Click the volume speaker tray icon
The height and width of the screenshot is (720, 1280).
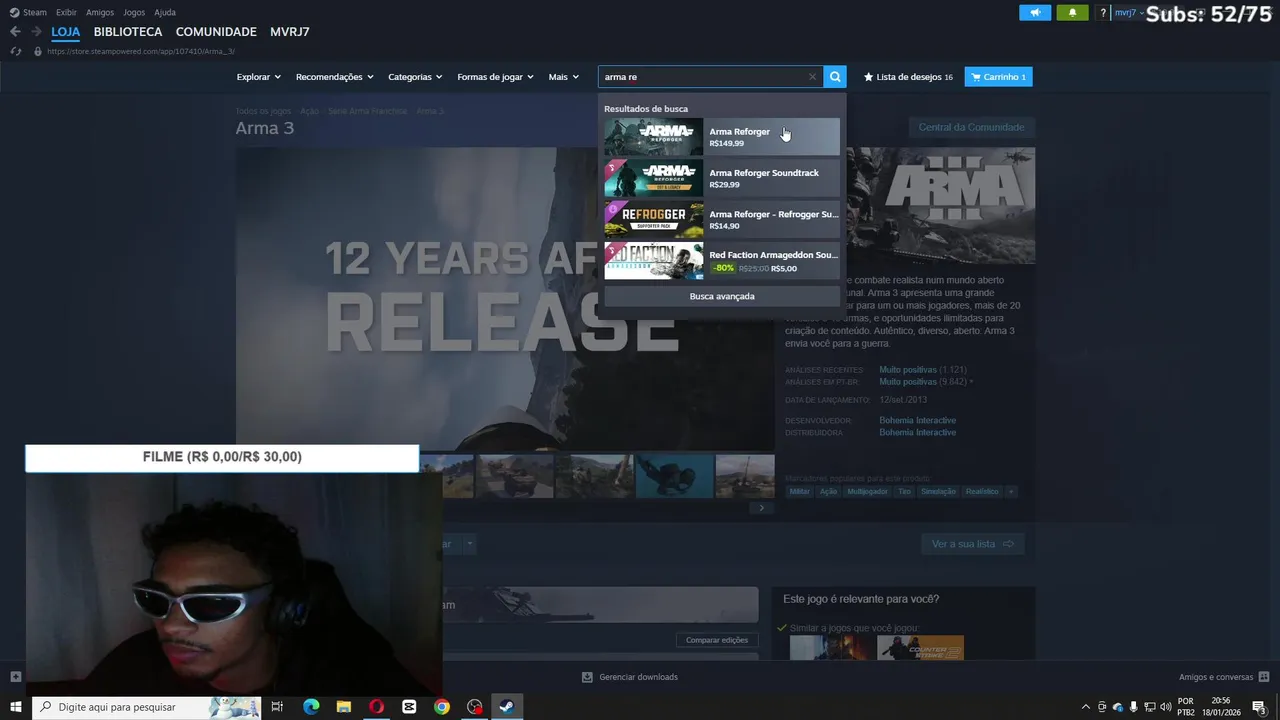(1166, 707)
